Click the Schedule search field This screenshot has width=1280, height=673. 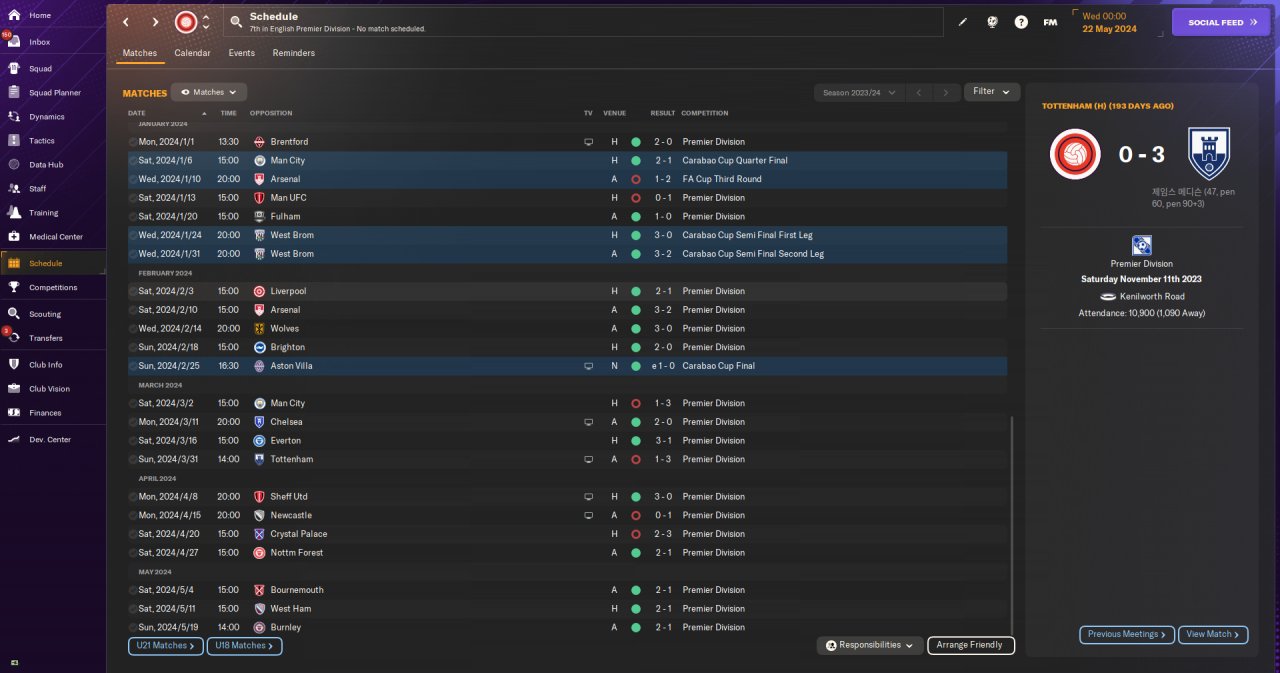(584, 22)
